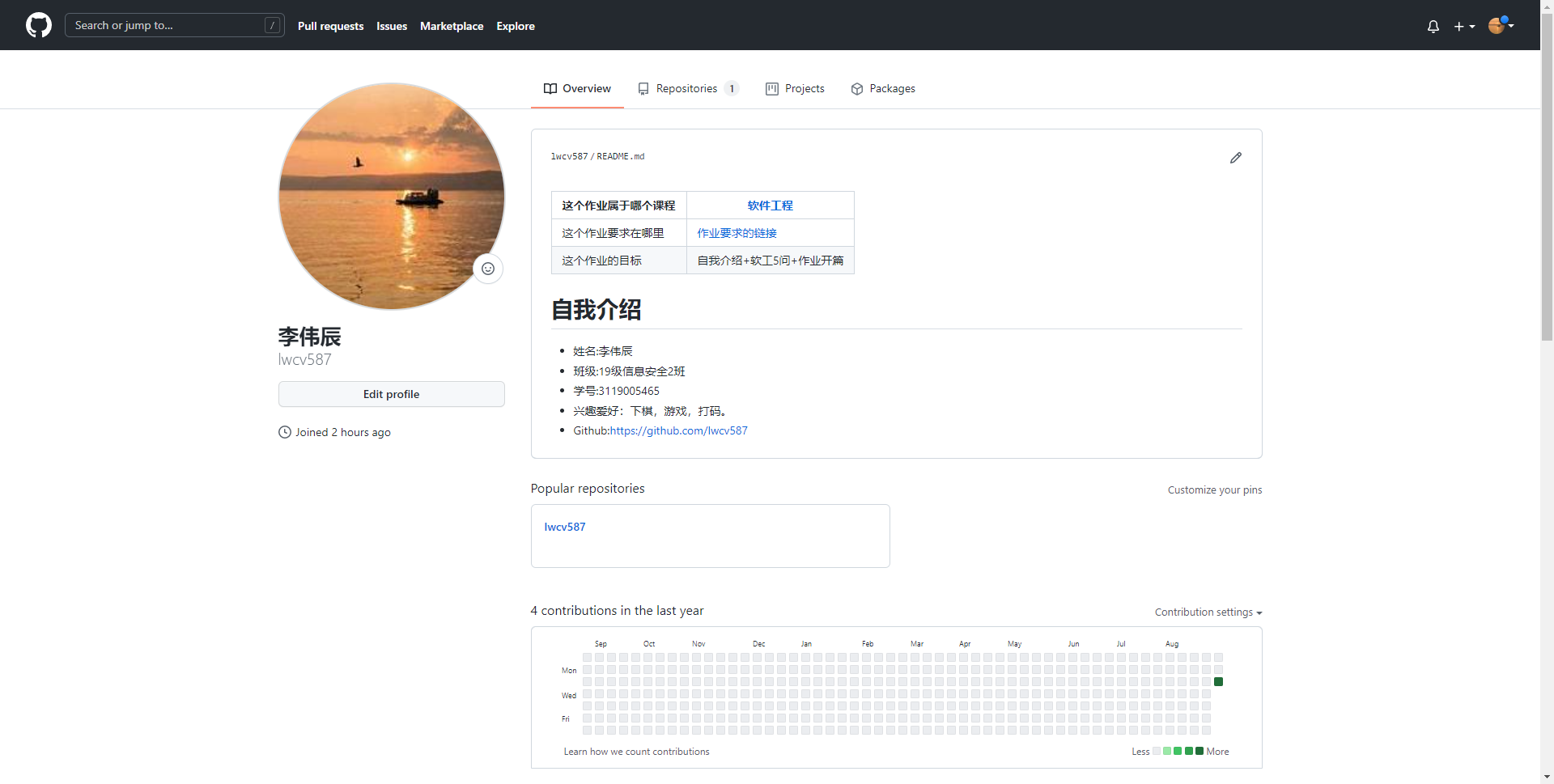This screenshot has width=1554, height=784.
Task: Switch to the Repositories tab
Action: point(688,88)
